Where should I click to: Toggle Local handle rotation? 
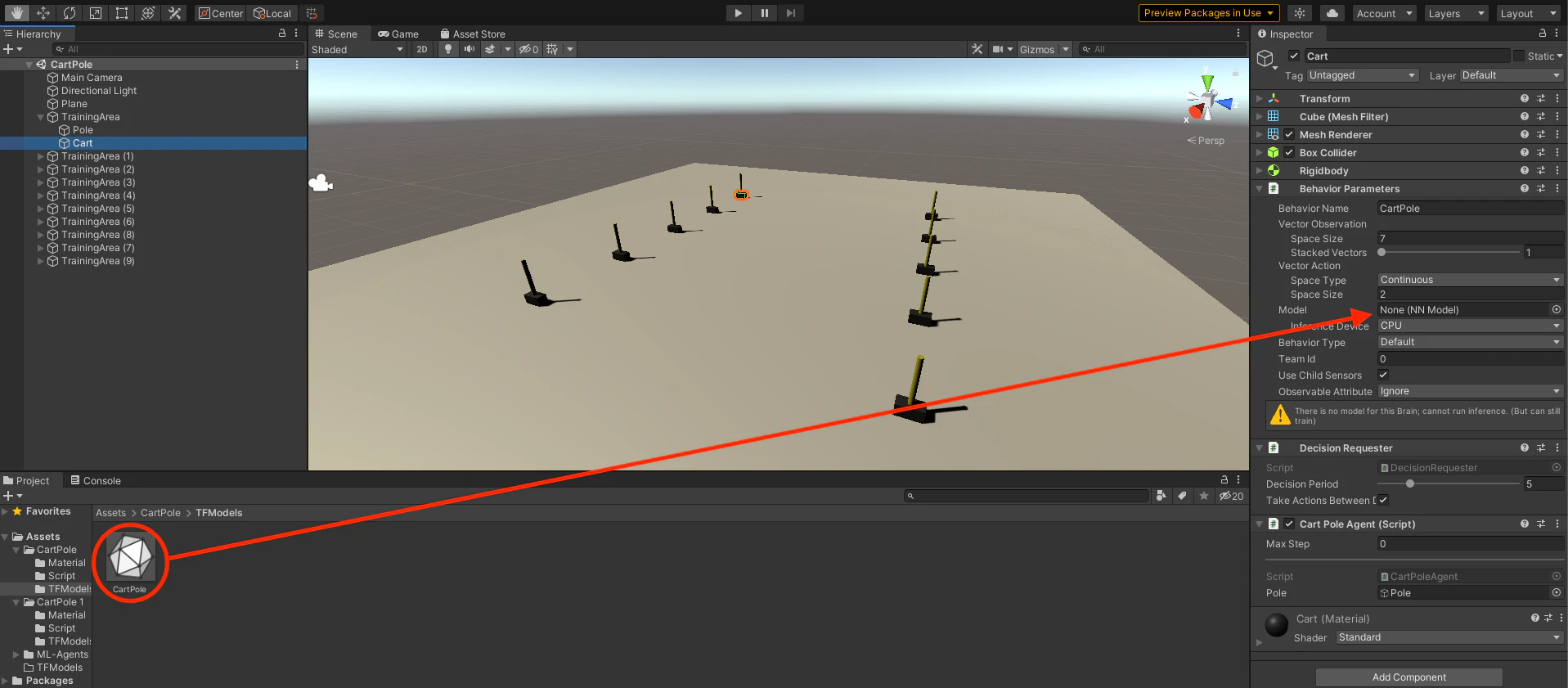[x=272, y=13]
